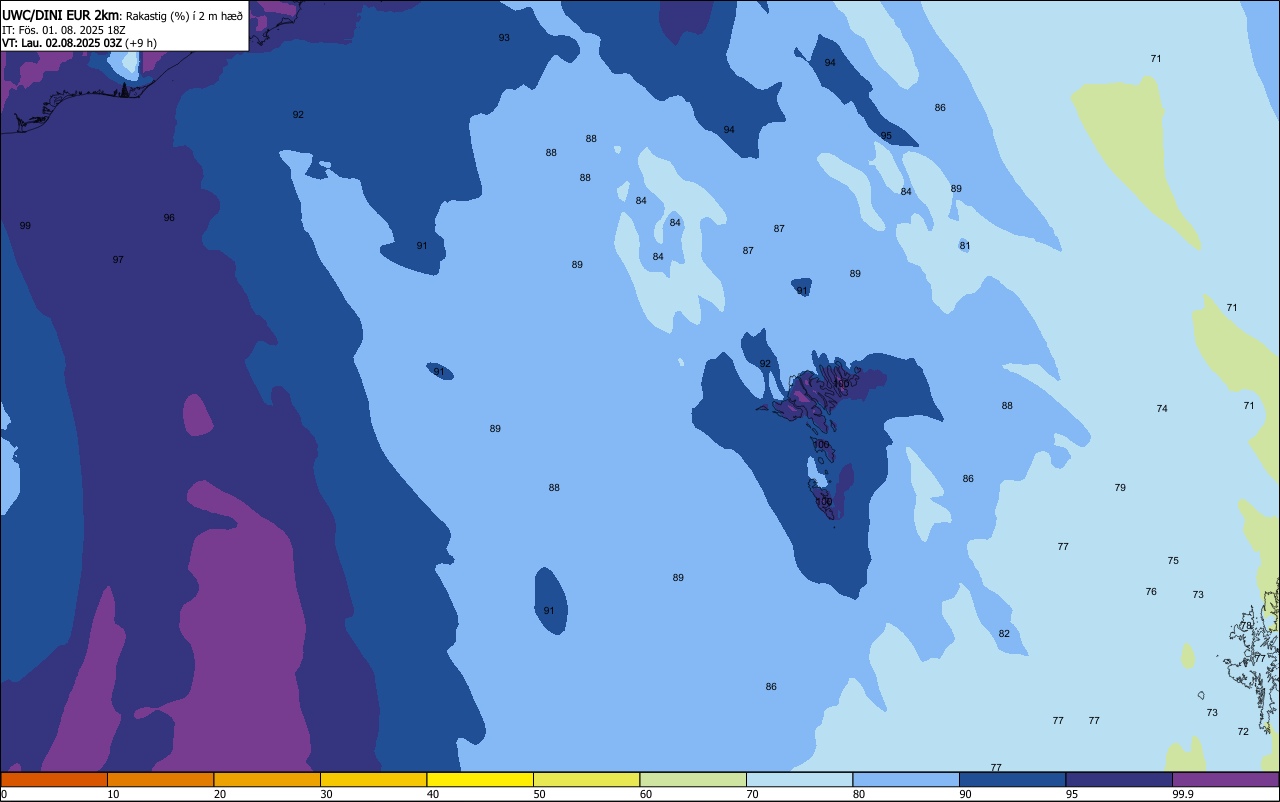Viewport: 1280px width, 802px height.
Task: Click the 'Rakastig (%) í 2 m hæð' label
Action: click(x=184, y=16)
